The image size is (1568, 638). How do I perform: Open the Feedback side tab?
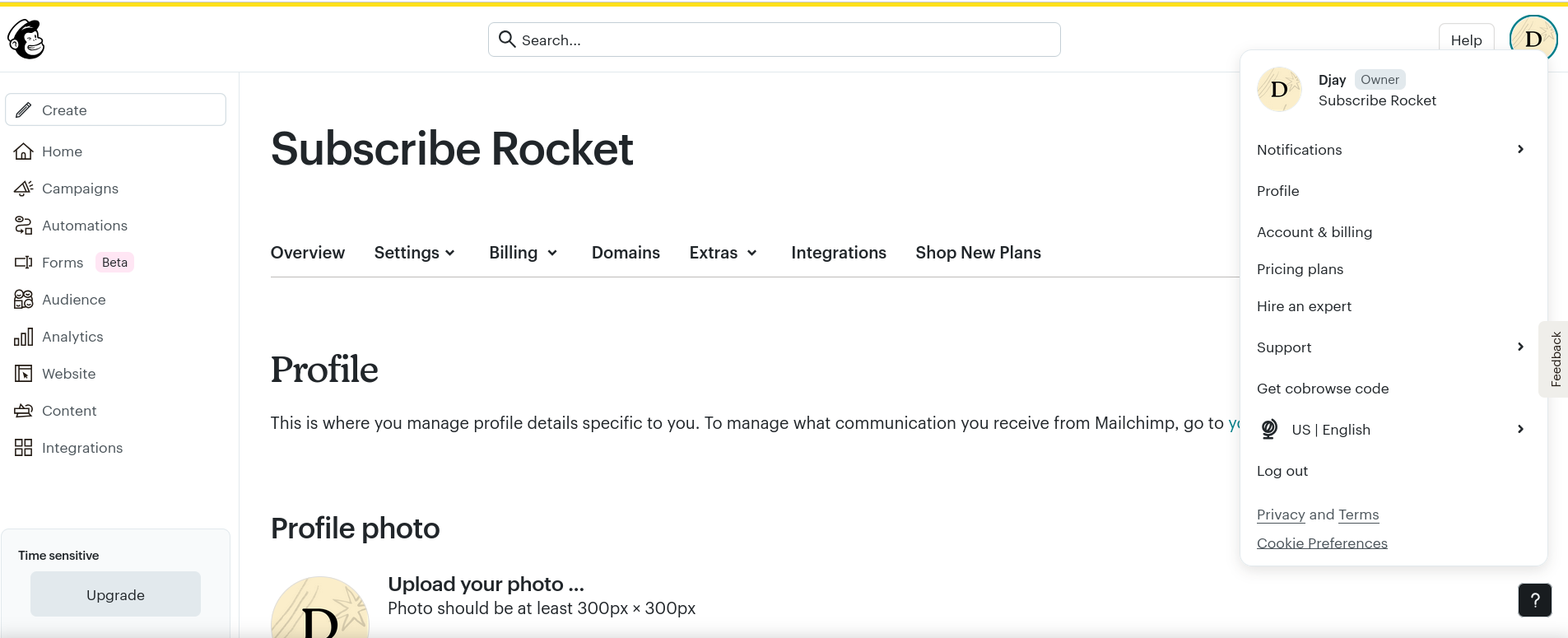click(1555, 359)
